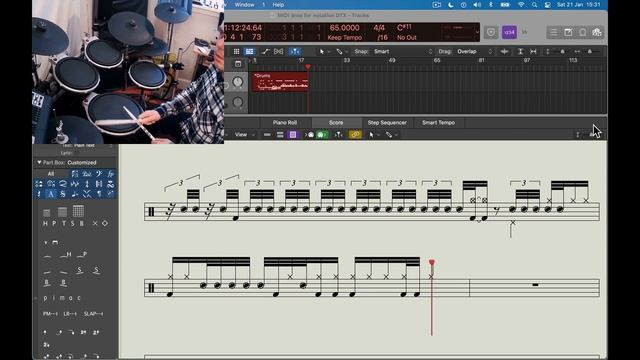Toggle Flex view in tracks toolbar

[278, 51]
